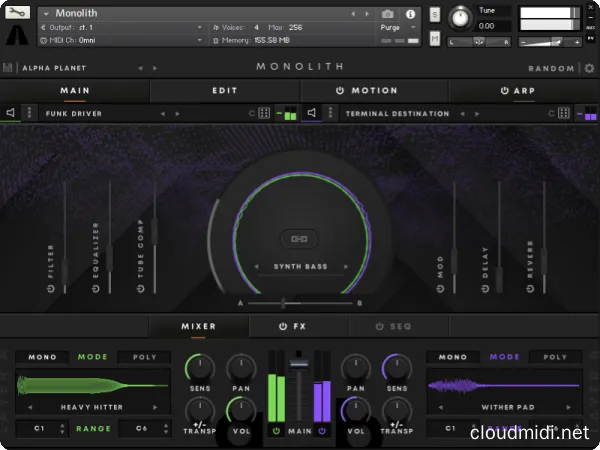Toggle the DELAY power button
The image size is (600, 450).
(485, 289)
